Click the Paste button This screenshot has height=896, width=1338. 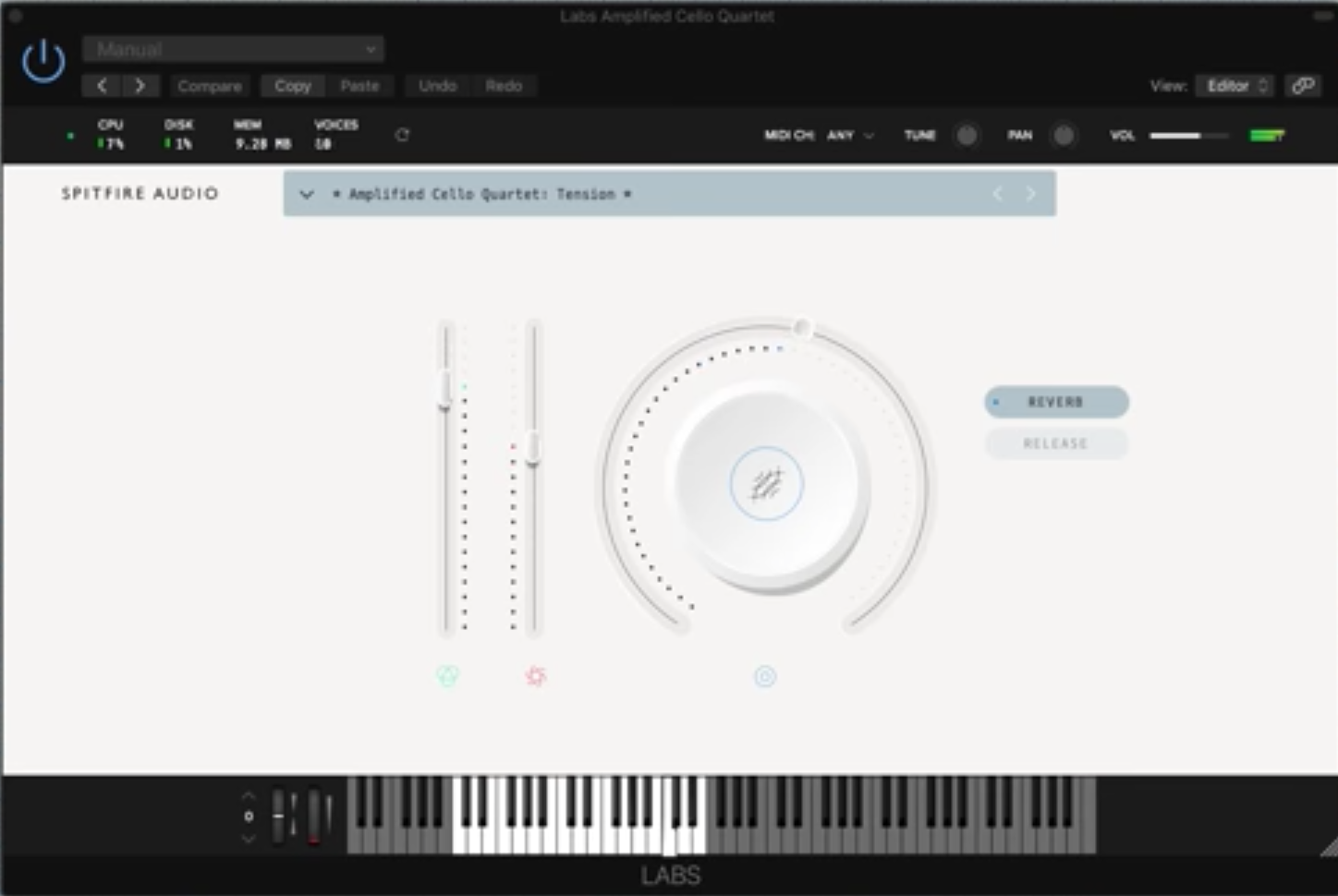359,86
